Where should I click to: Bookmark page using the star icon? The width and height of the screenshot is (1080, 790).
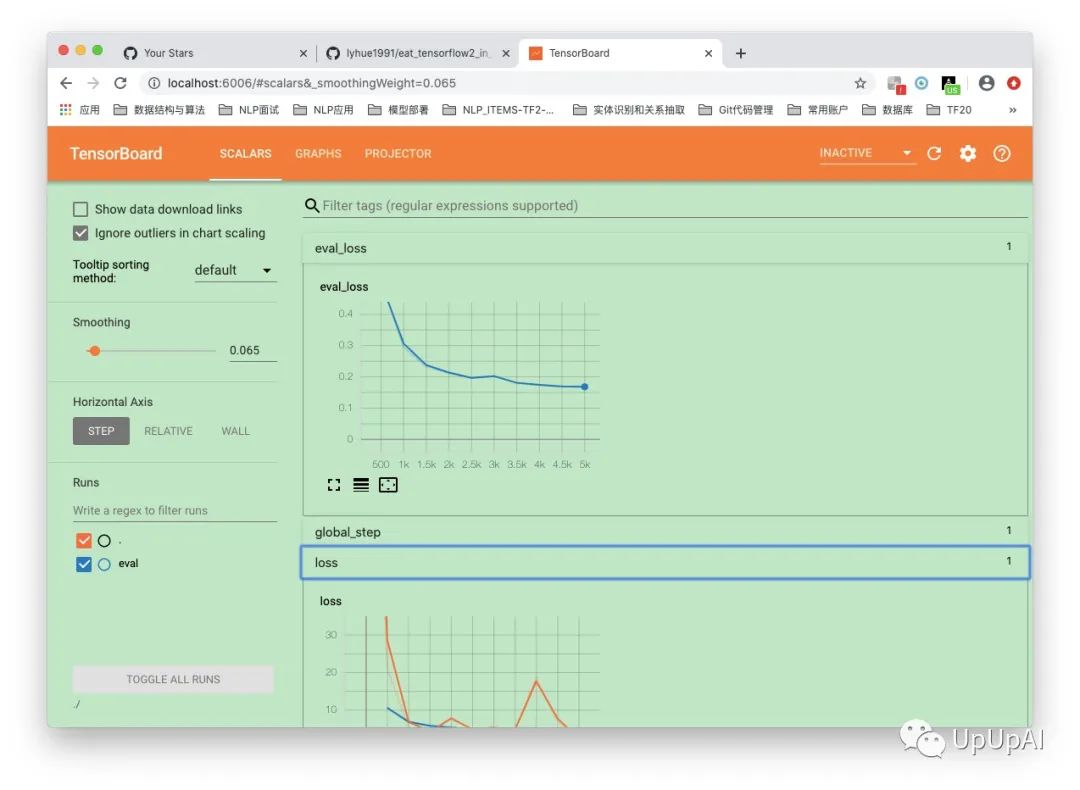pos(860,83)
